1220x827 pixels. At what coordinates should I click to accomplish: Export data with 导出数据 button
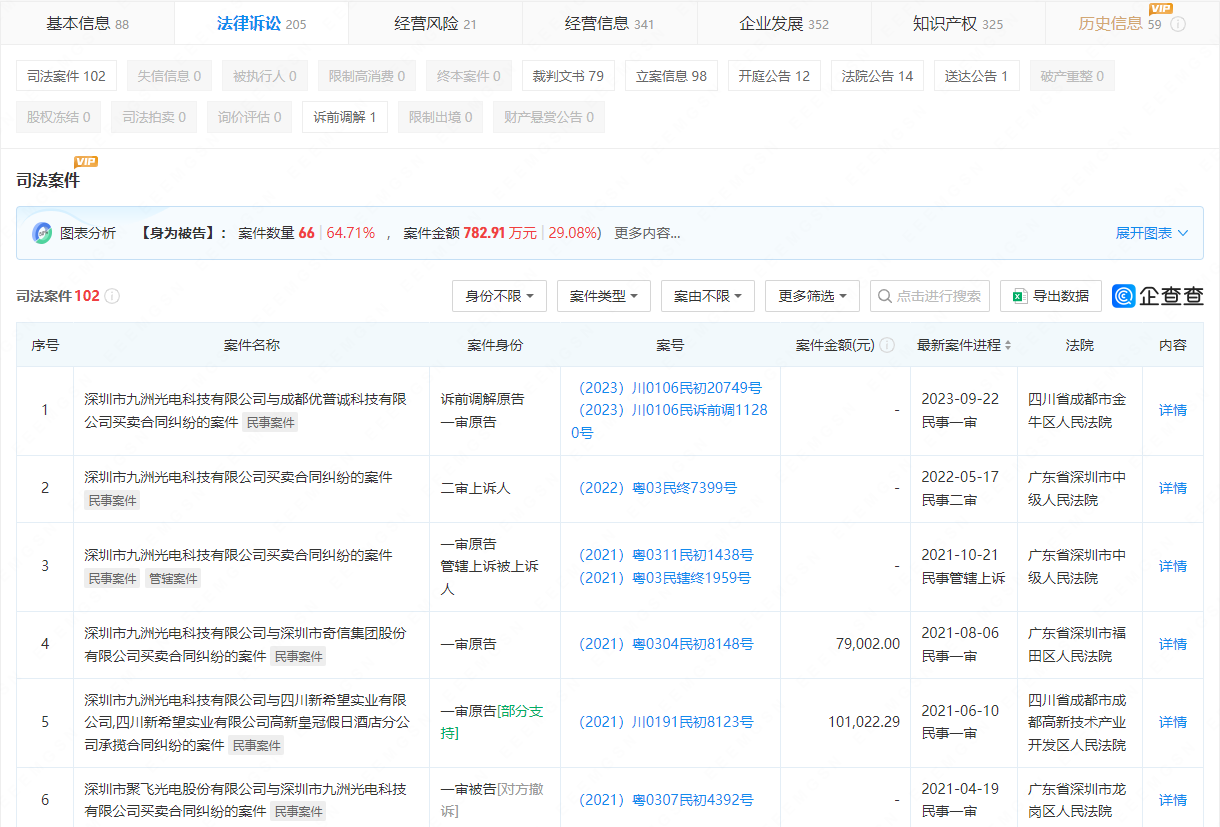click(1050, 296)
